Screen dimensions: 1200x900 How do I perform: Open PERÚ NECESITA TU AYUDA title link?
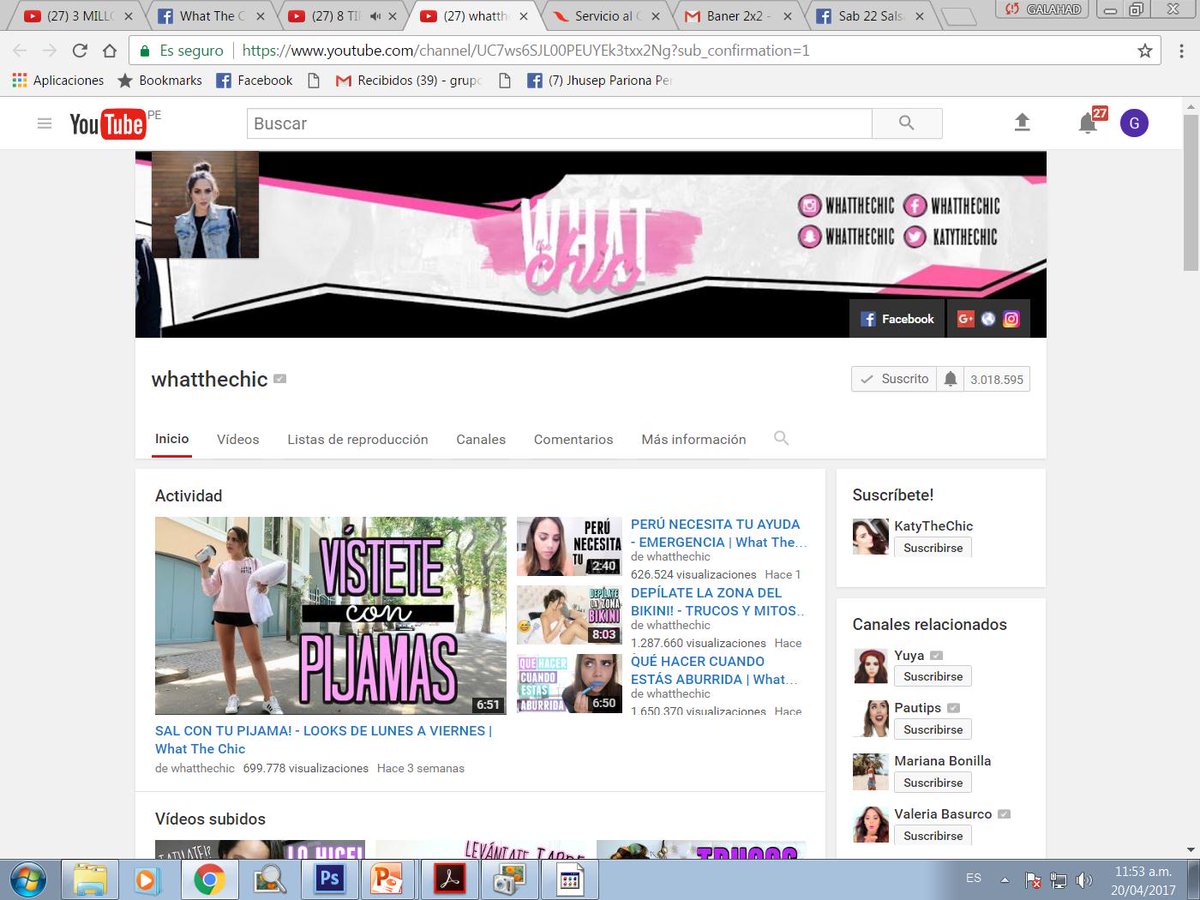coord(718,533)
